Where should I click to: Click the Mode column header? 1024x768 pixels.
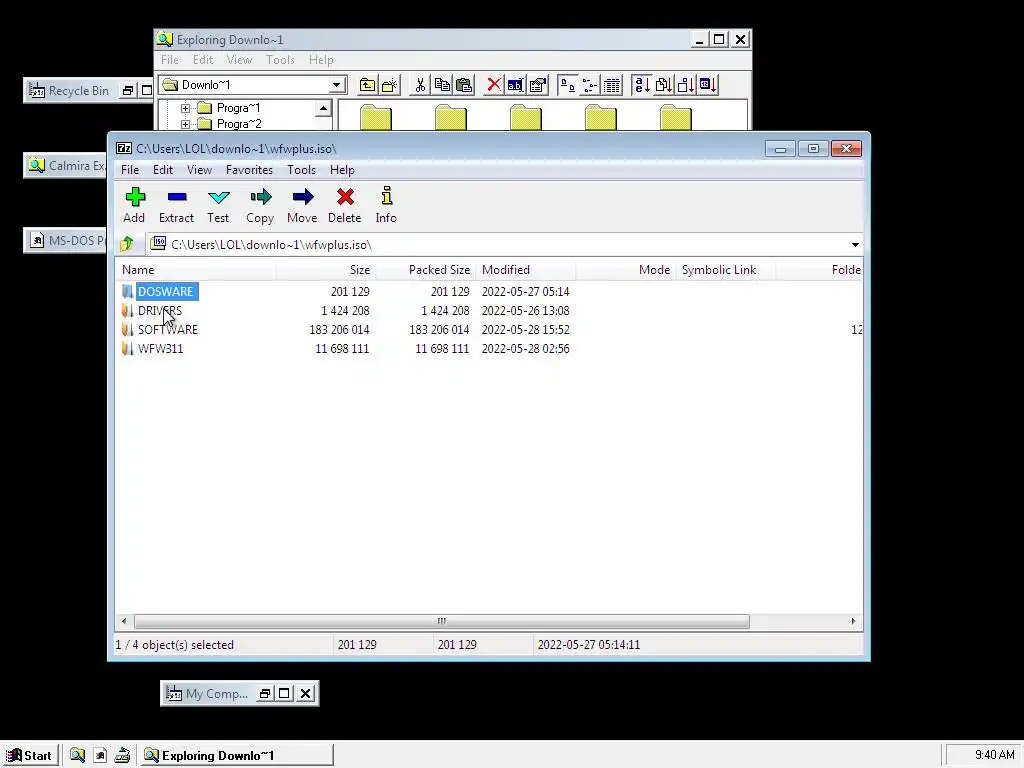tap(626, 270)
